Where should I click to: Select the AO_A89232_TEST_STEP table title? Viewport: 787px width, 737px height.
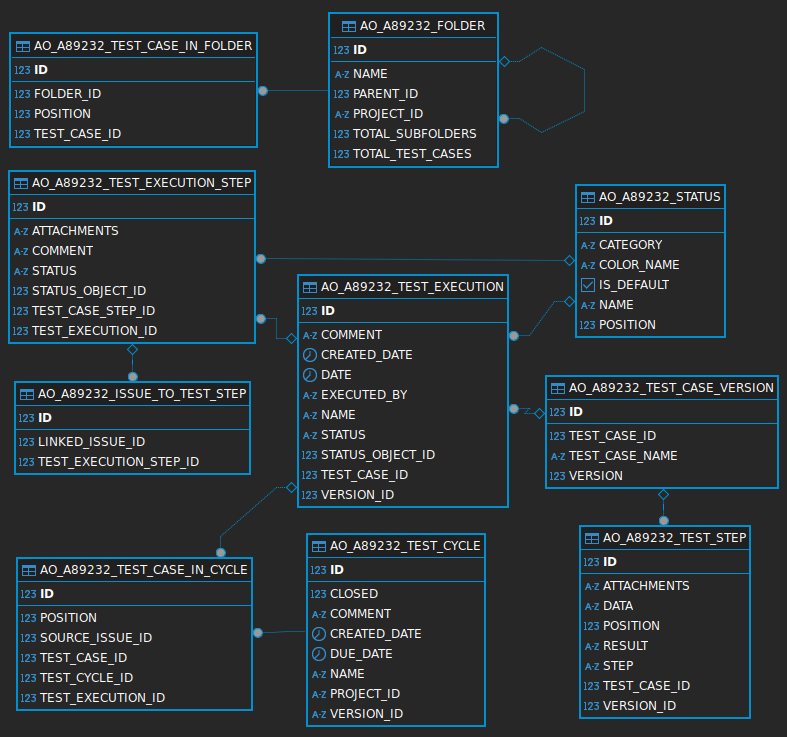click(x=674, y=538)
